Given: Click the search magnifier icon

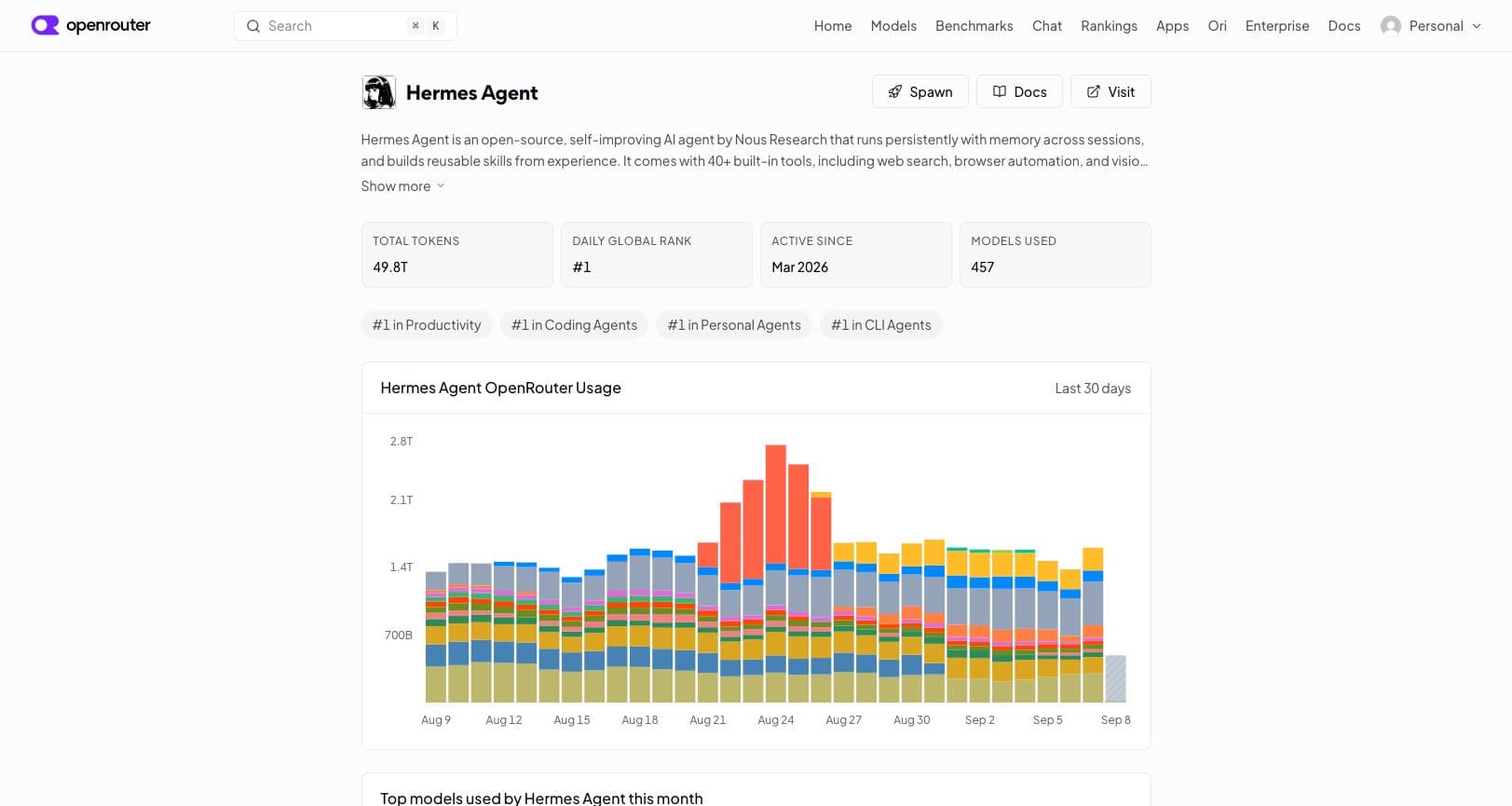Looking at the screenshot, I should coord(252,26).
